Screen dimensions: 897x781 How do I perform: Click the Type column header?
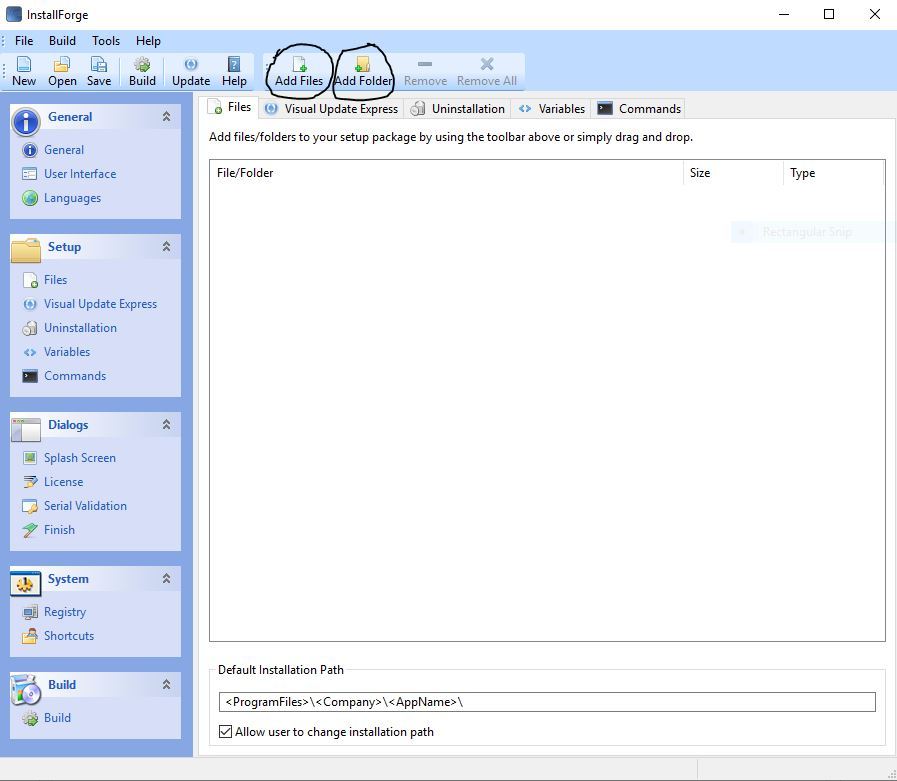pos(834,173)
